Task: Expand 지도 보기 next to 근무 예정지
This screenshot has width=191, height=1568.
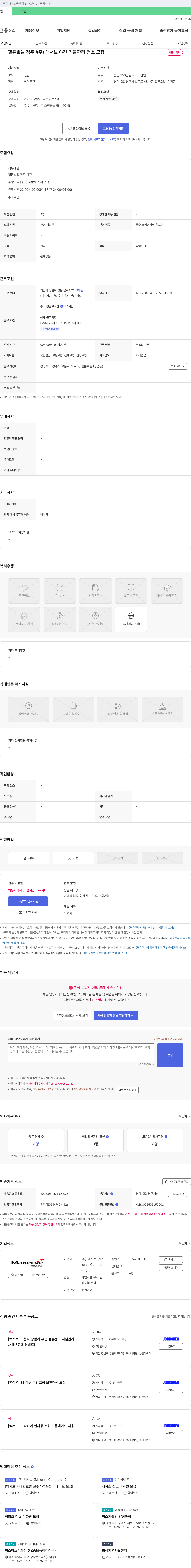Action: 178,367
